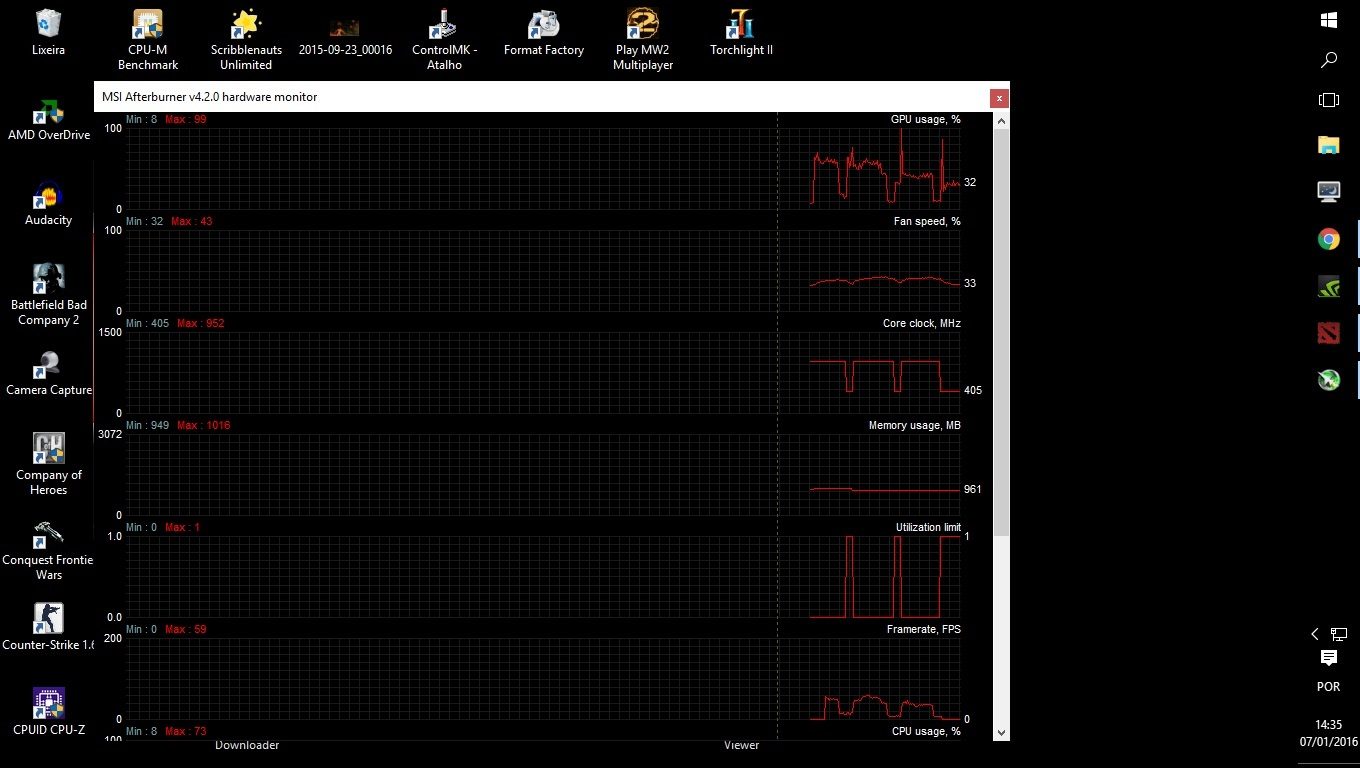The image size is (1360, 768).
Task: Open Play MW2 Multiplayer shortcut
Action: (x=643, y=40)
